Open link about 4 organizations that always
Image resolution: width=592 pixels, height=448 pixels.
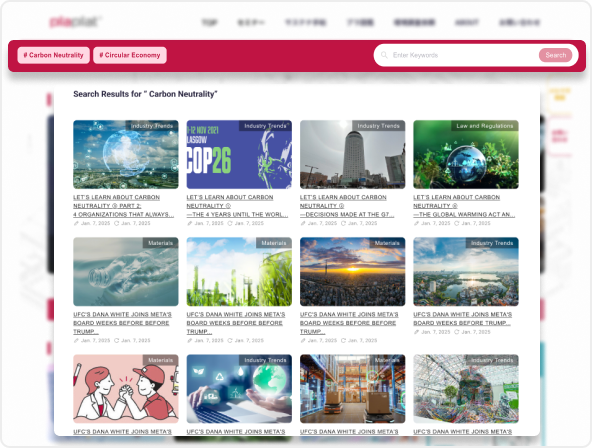point(123,214)
